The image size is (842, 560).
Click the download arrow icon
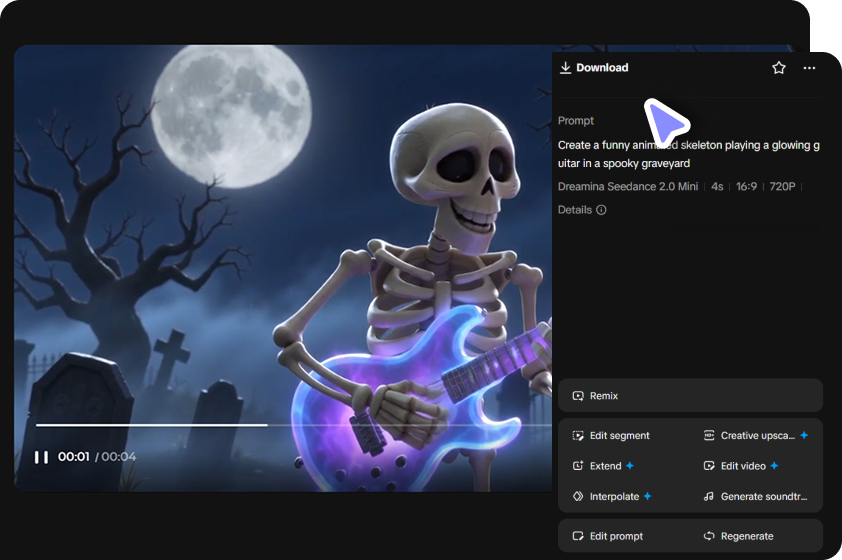tap(565, 68)
